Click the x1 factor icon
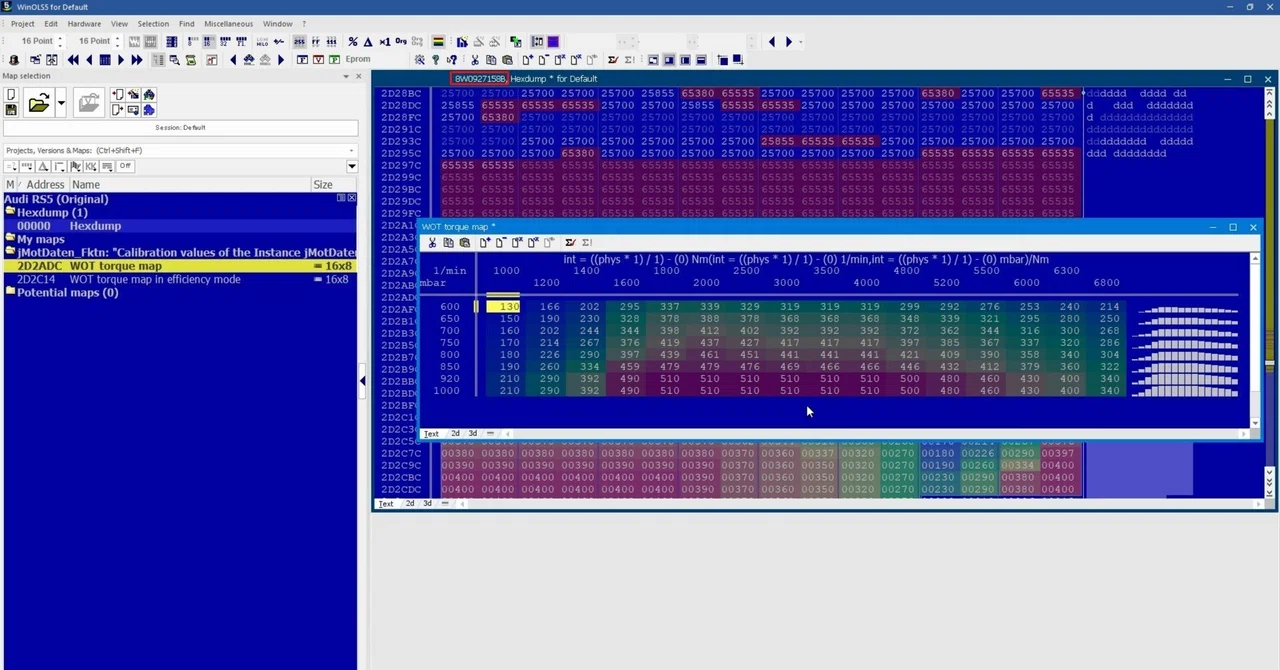The width and height of the screenshot is (1280, 670). 384,41
